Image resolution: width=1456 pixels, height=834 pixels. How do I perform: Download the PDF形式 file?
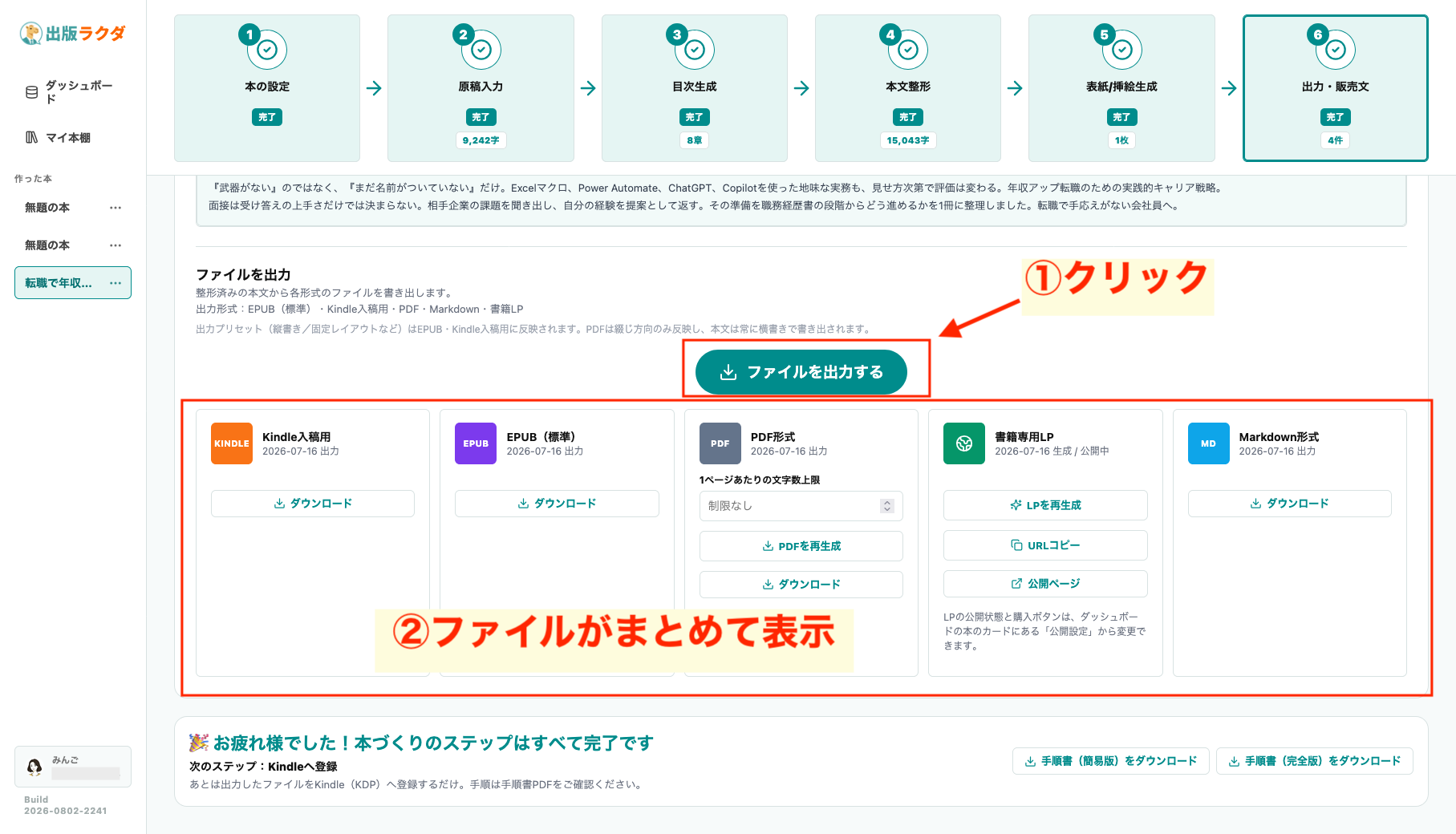click(x=801, y=585)
